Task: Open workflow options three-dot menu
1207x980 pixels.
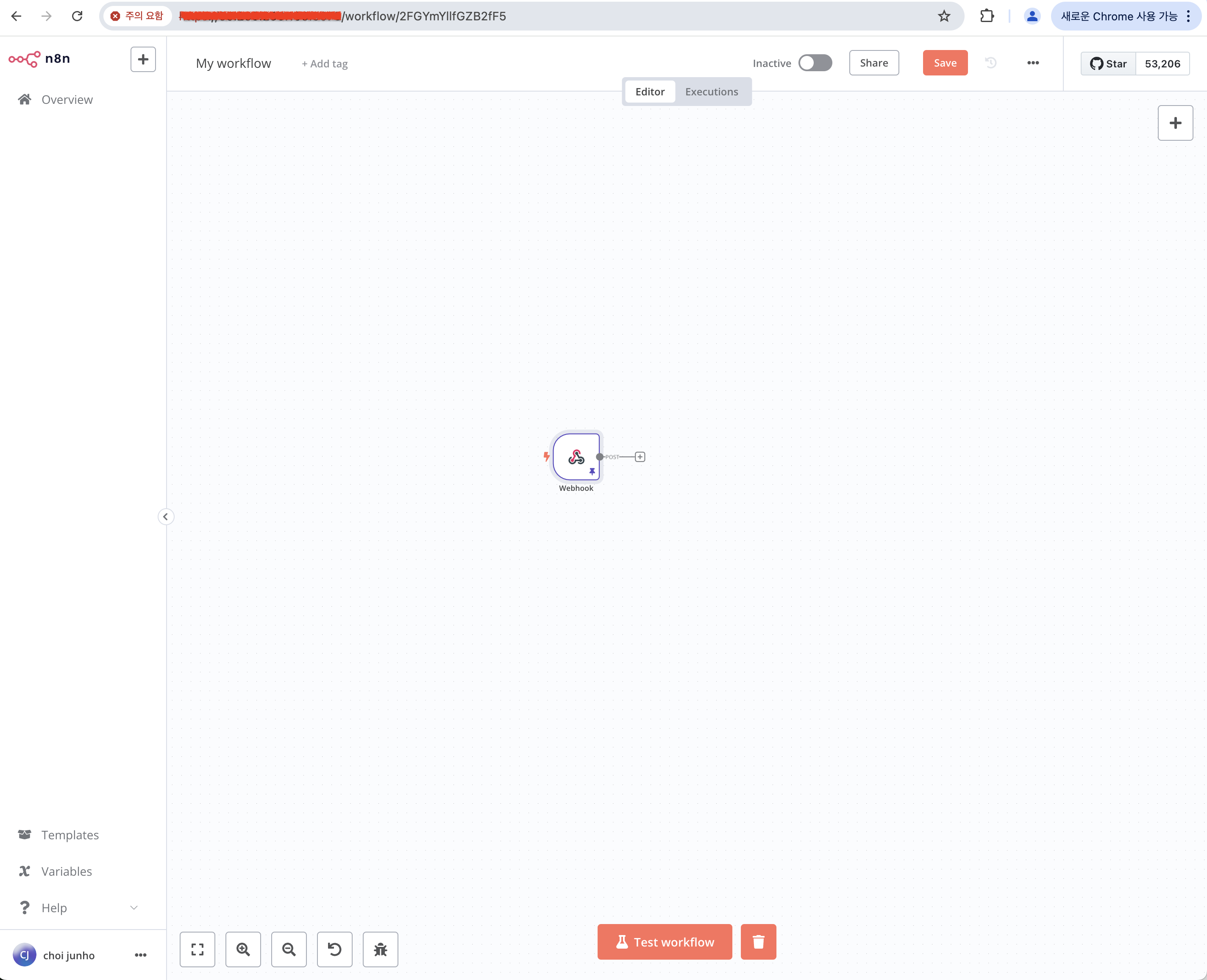Action: 1033,63
